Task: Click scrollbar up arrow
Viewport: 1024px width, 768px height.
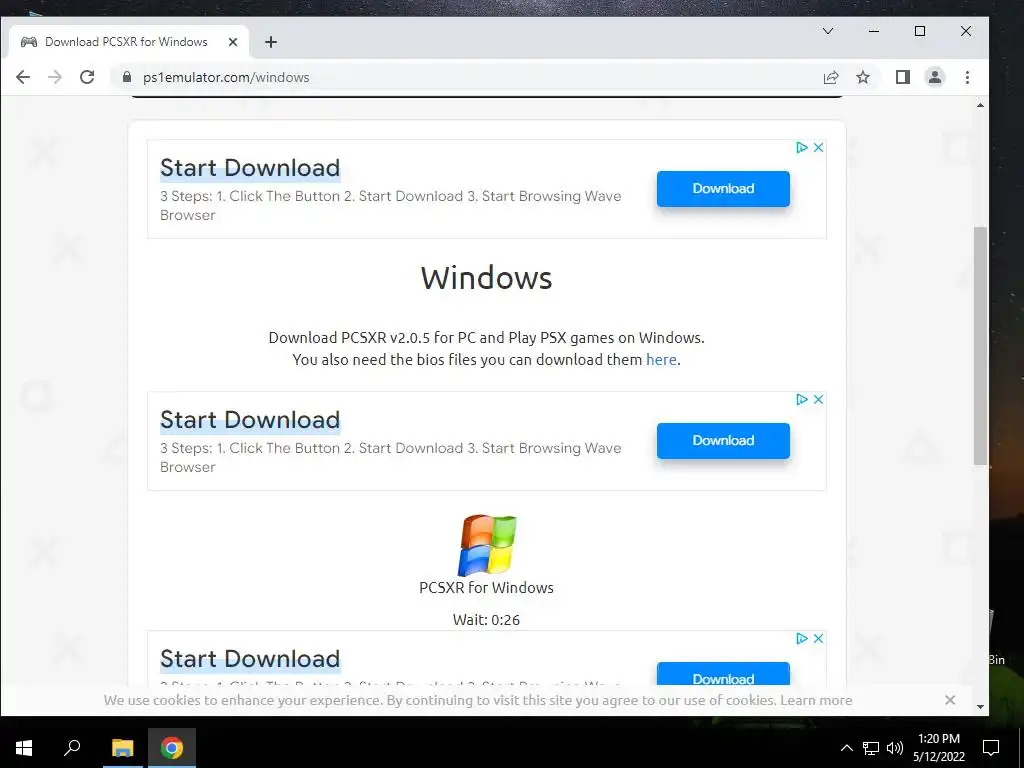Action: [980, 105]
